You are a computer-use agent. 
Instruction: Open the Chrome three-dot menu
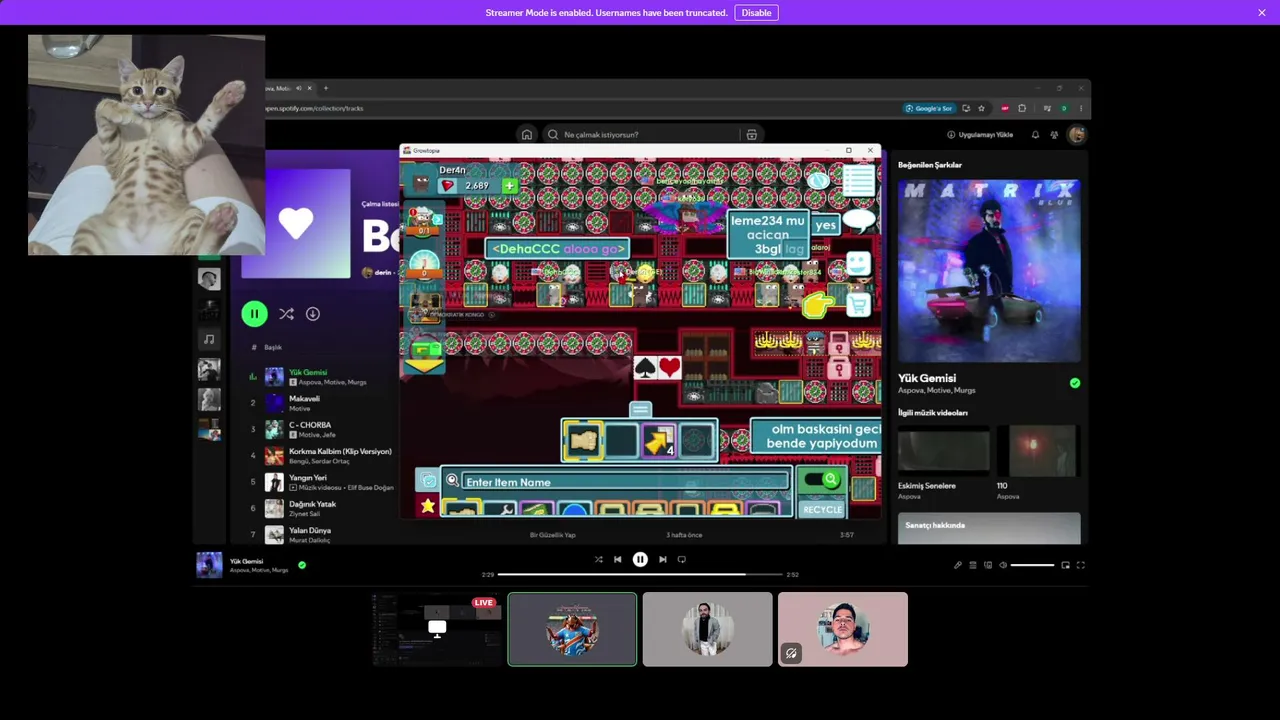click(x=1081, y=108)
